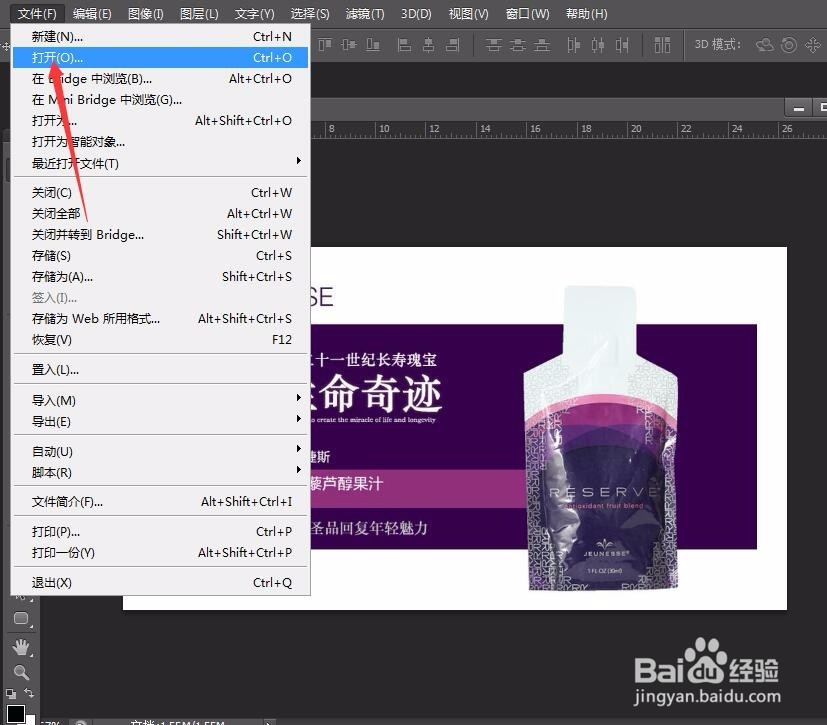
Task: Open the 3D(D) menu
Action: click(x=416, y=14)
